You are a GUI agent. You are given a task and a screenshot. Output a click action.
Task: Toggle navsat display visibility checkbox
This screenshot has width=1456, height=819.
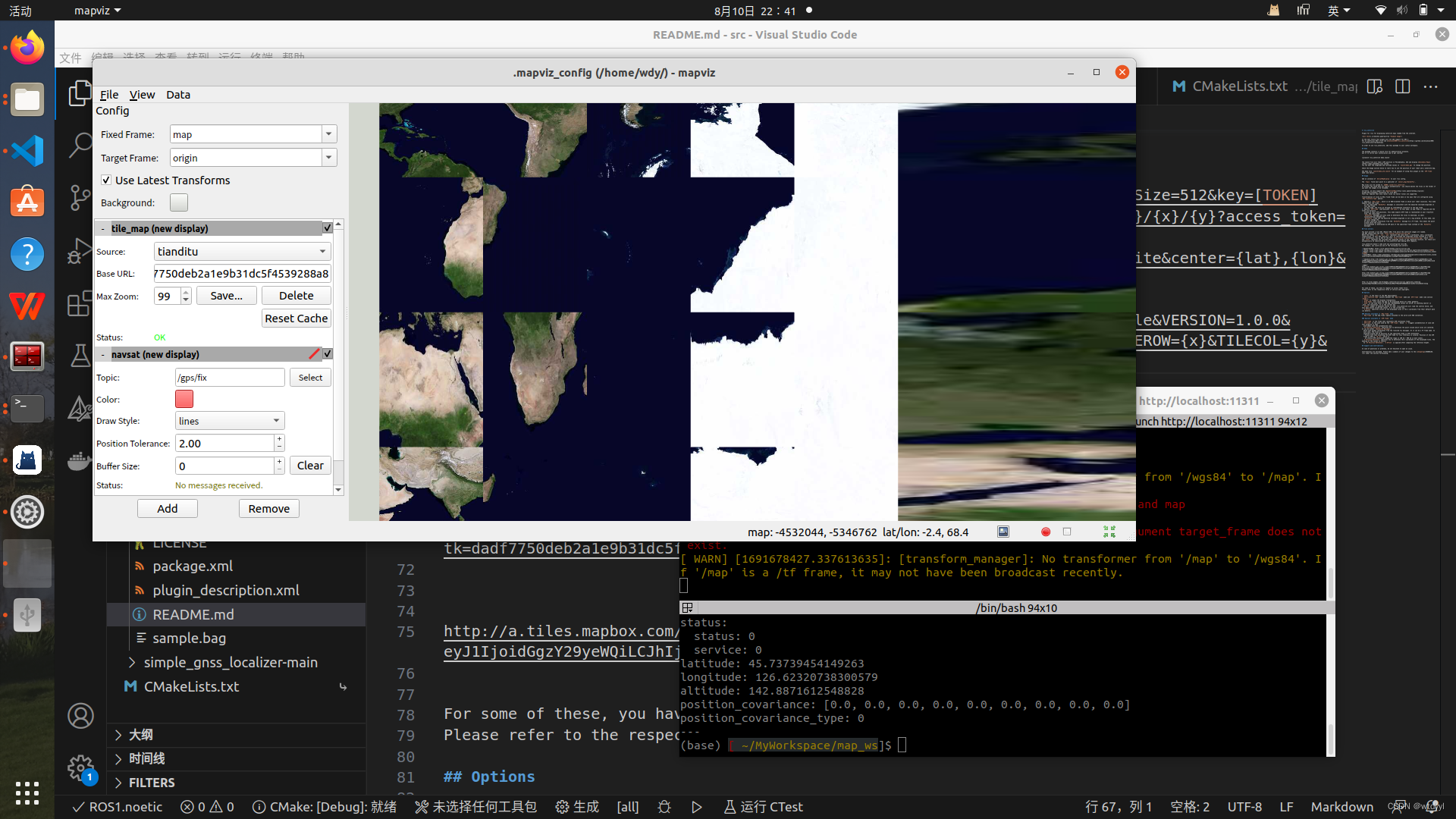(328, 354)
